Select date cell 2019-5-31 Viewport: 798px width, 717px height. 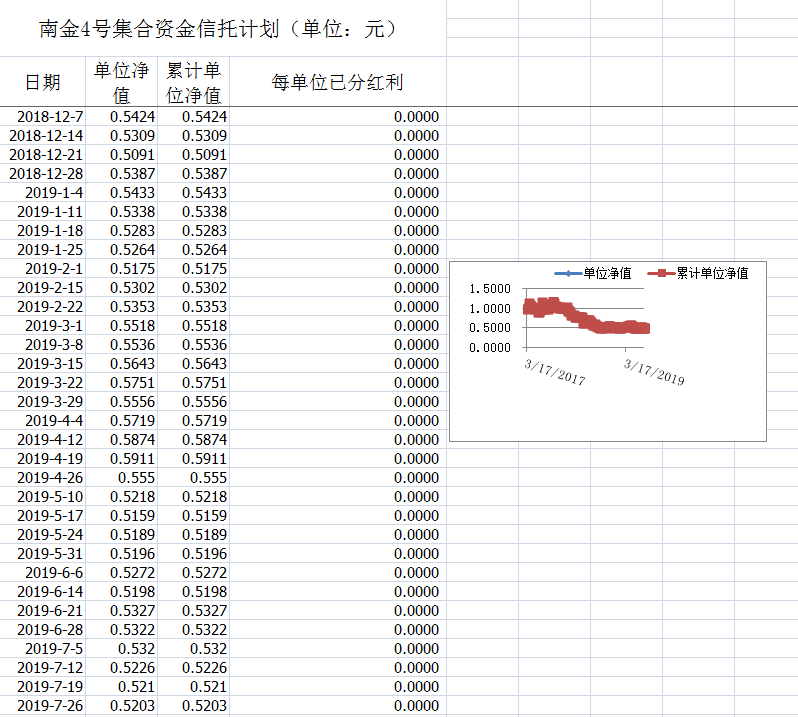(x=43, y=554)
